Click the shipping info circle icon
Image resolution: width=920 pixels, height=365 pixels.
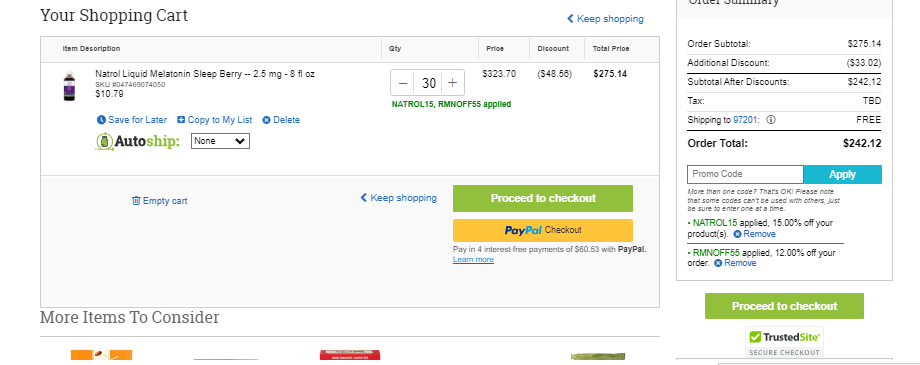pos(771,120)
